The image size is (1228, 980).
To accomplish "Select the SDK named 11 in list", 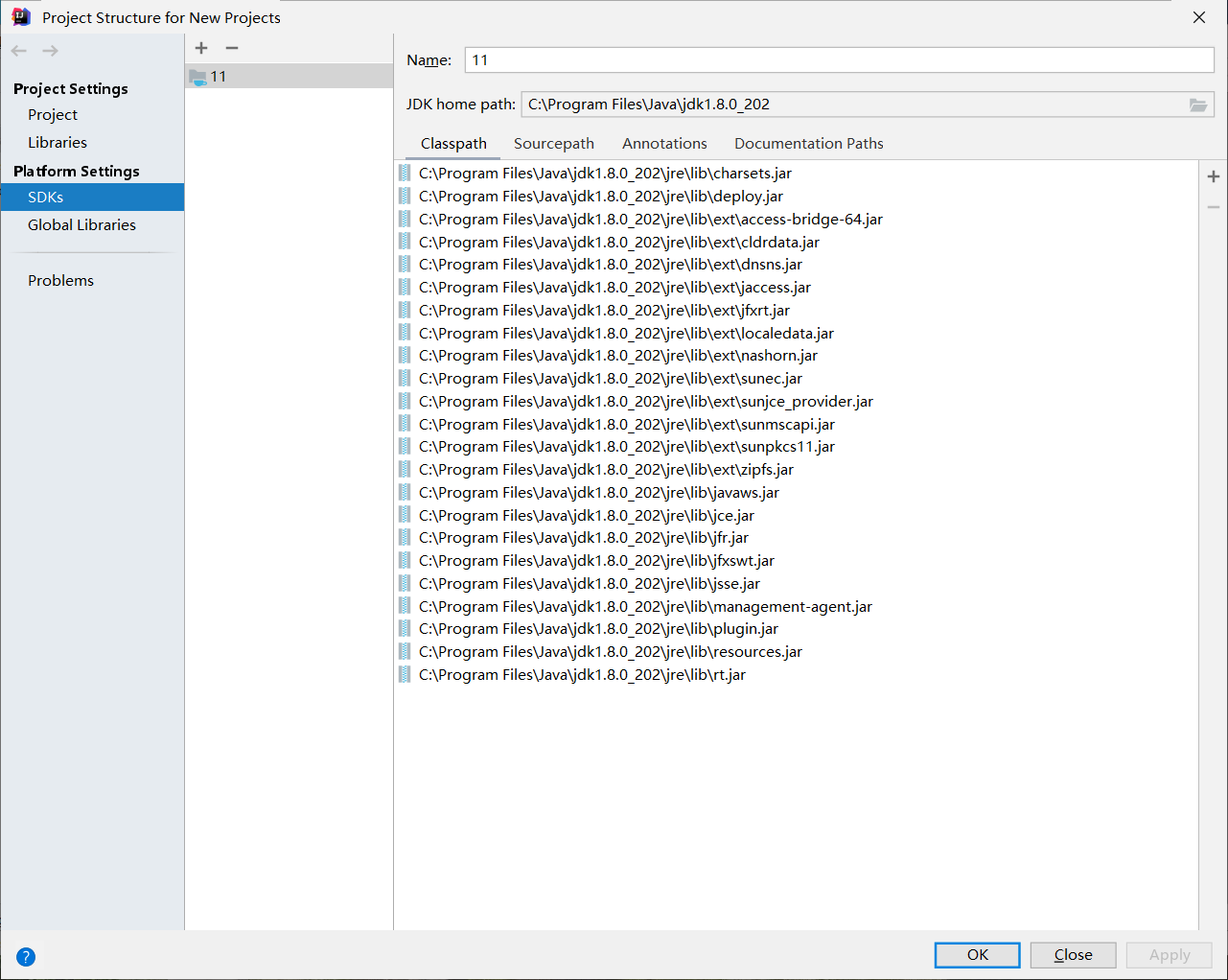I will [289, 77].
